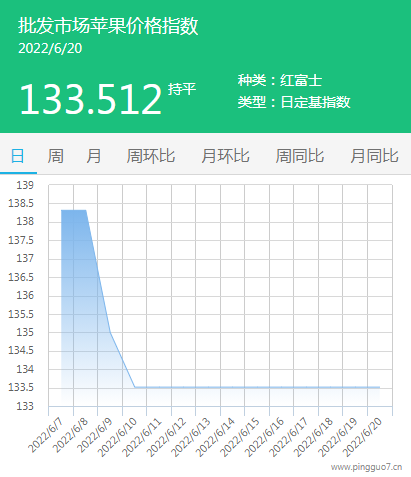Open the 月环比 tab

point(225,156)
